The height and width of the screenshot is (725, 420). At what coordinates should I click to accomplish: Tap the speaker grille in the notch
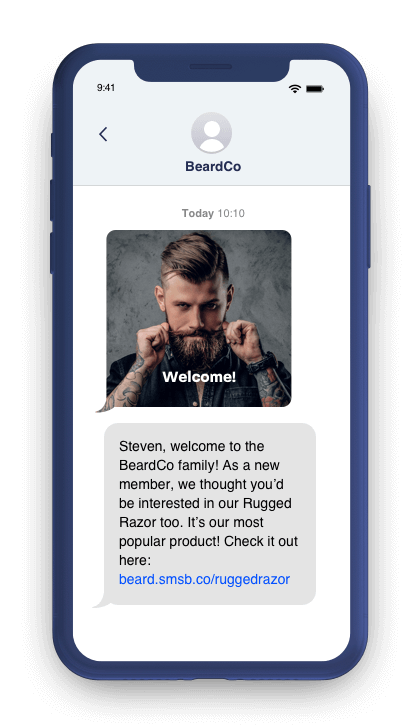[211, 67]
